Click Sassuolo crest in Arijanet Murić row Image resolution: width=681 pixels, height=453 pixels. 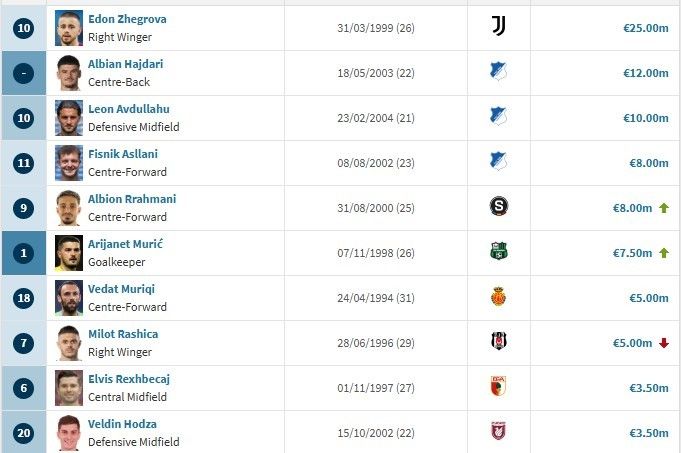(x=498, y=252)
